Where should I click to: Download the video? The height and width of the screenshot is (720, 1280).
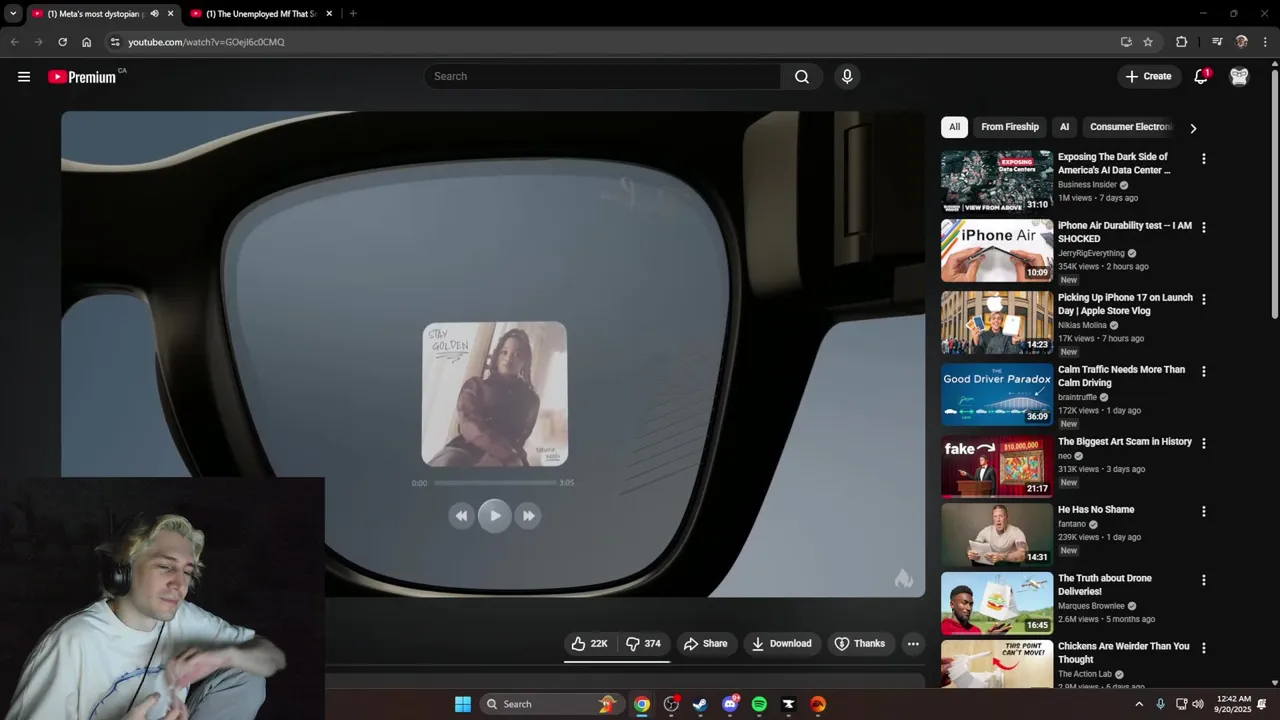click(x=781, y=643)
